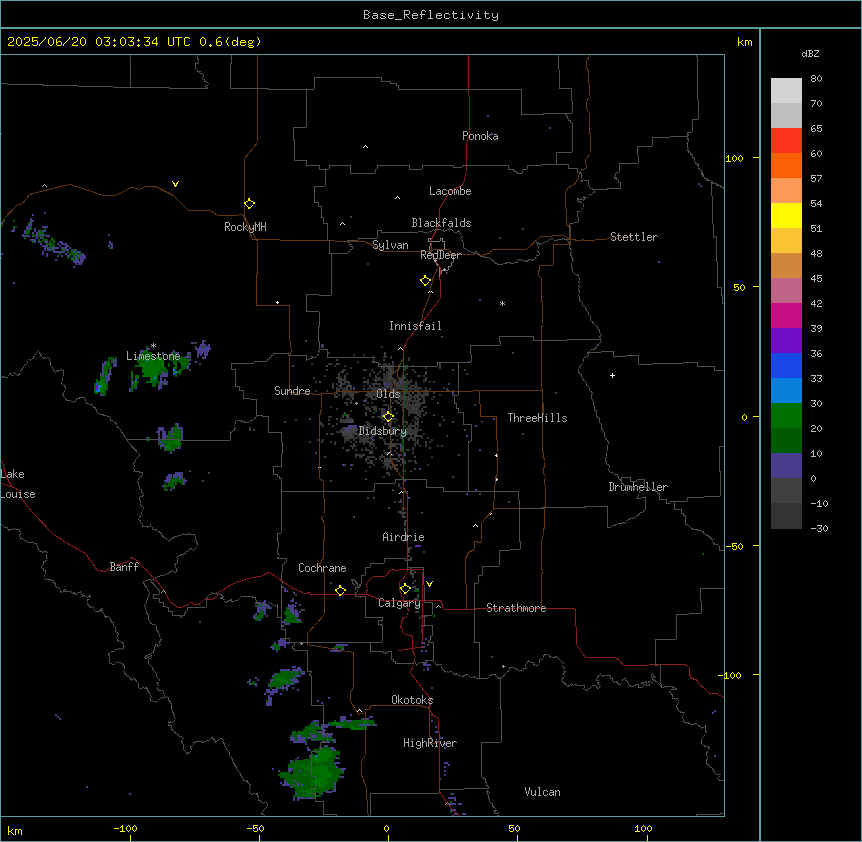Click the white plus marker north of Drumheller

612,375
